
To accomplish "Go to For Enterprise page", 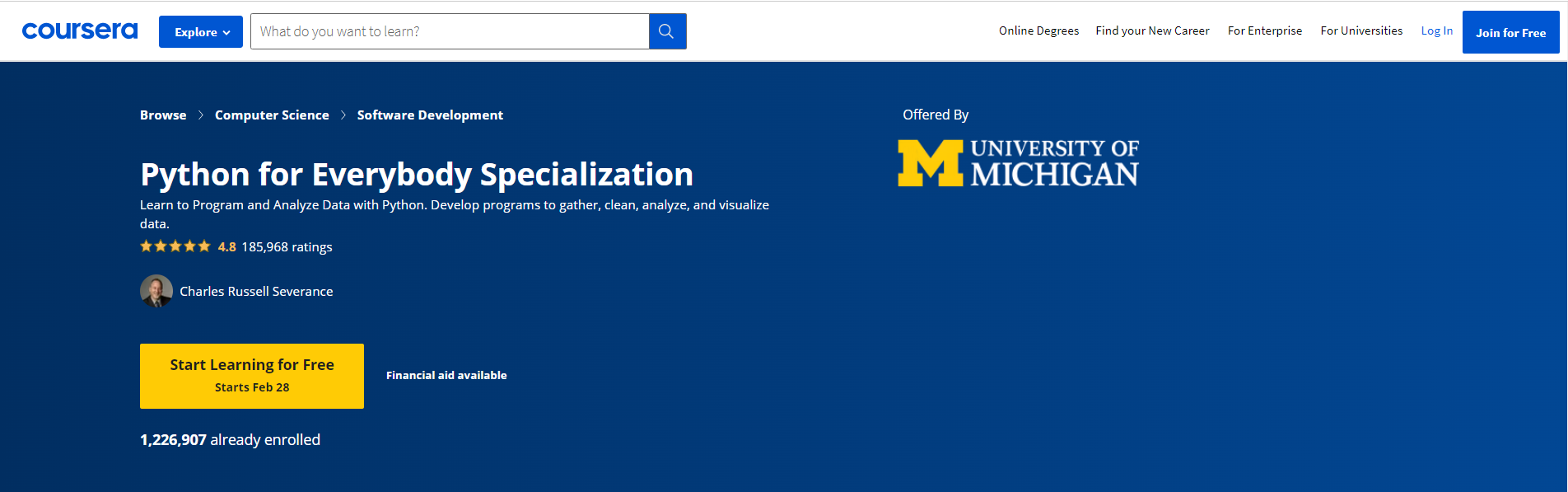I will pos(1265,30).
